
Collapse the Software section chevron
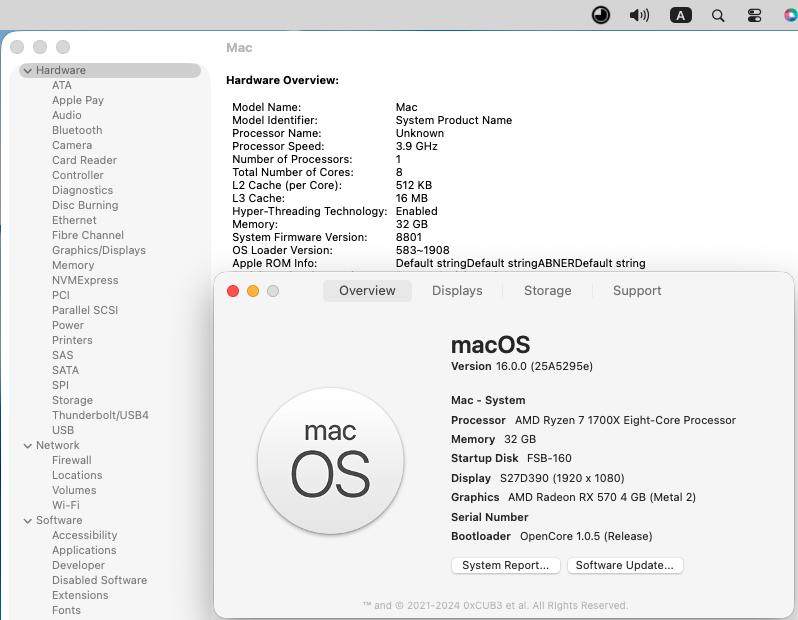27,521
